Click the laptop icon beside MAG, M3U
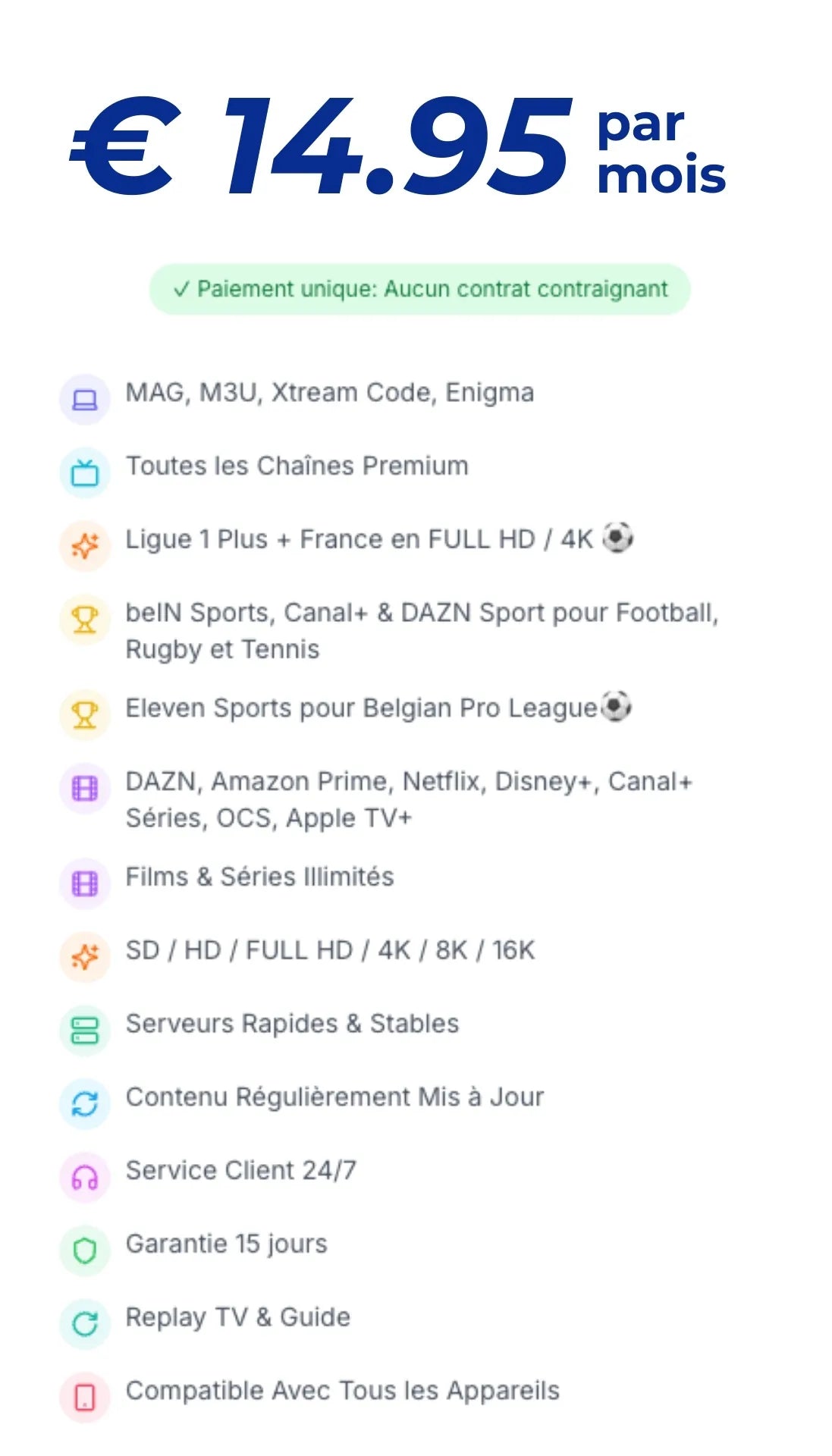 click(x=85, y=400)
